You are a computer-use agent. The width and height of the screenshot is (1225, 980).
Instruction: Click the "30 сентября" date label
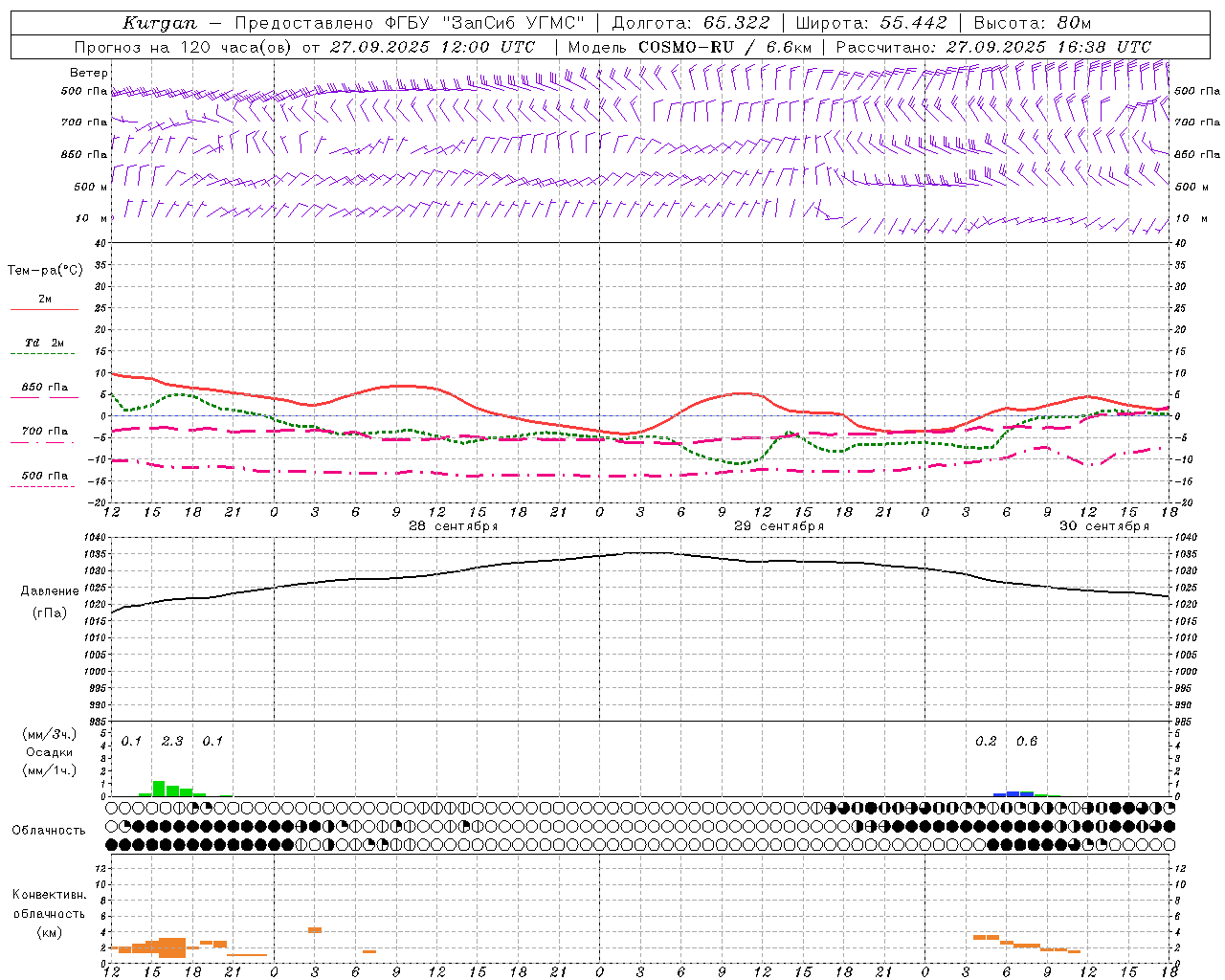(x=1103, y=526)
